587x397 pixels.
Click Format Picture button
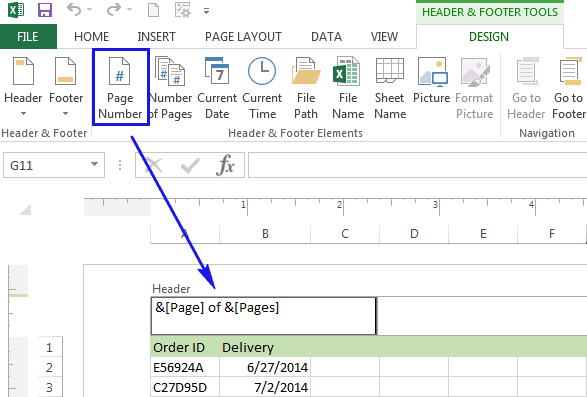[x=474, y=88]
